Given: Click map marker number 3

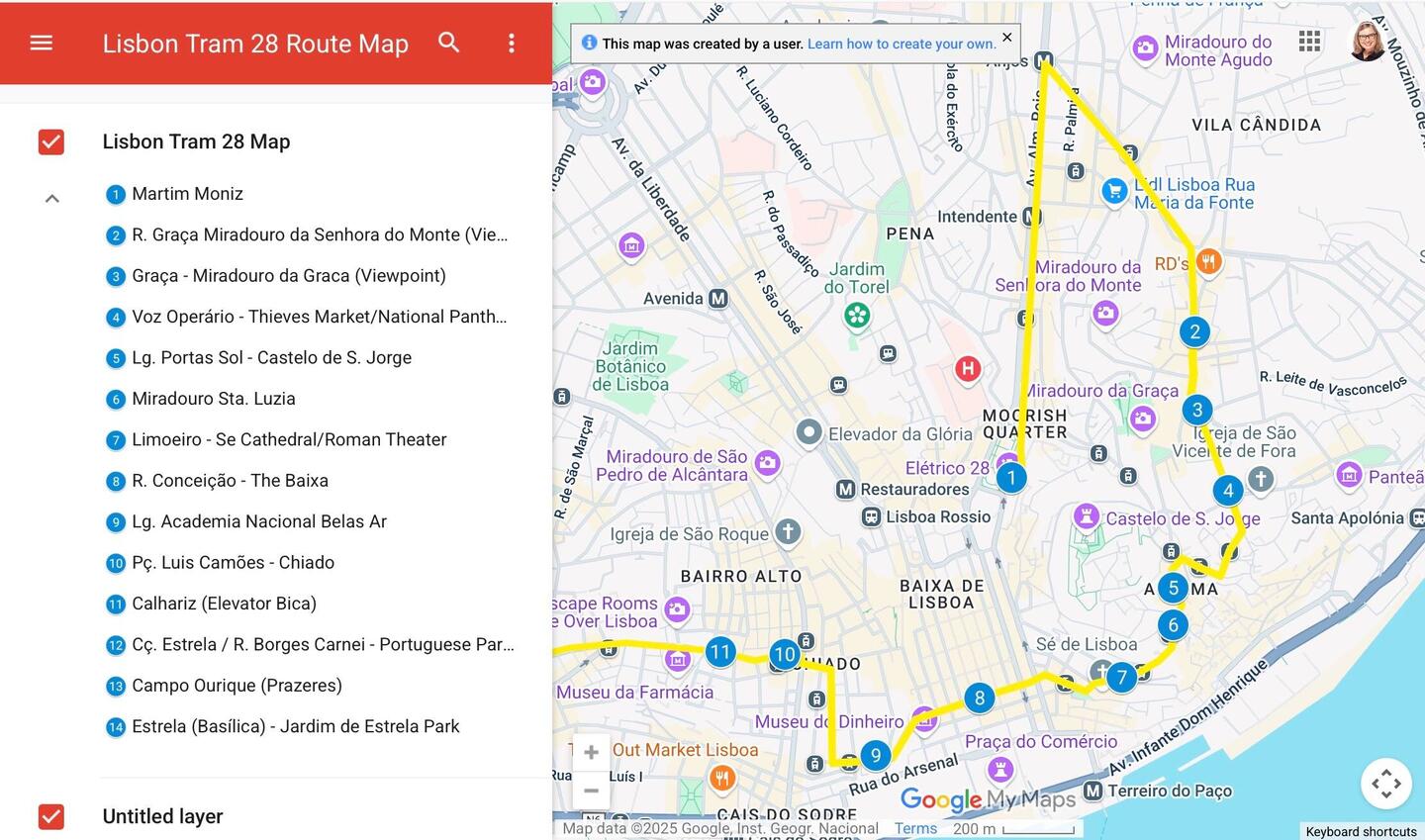Looking at the screenshot, I should [x=1197, y=410].
